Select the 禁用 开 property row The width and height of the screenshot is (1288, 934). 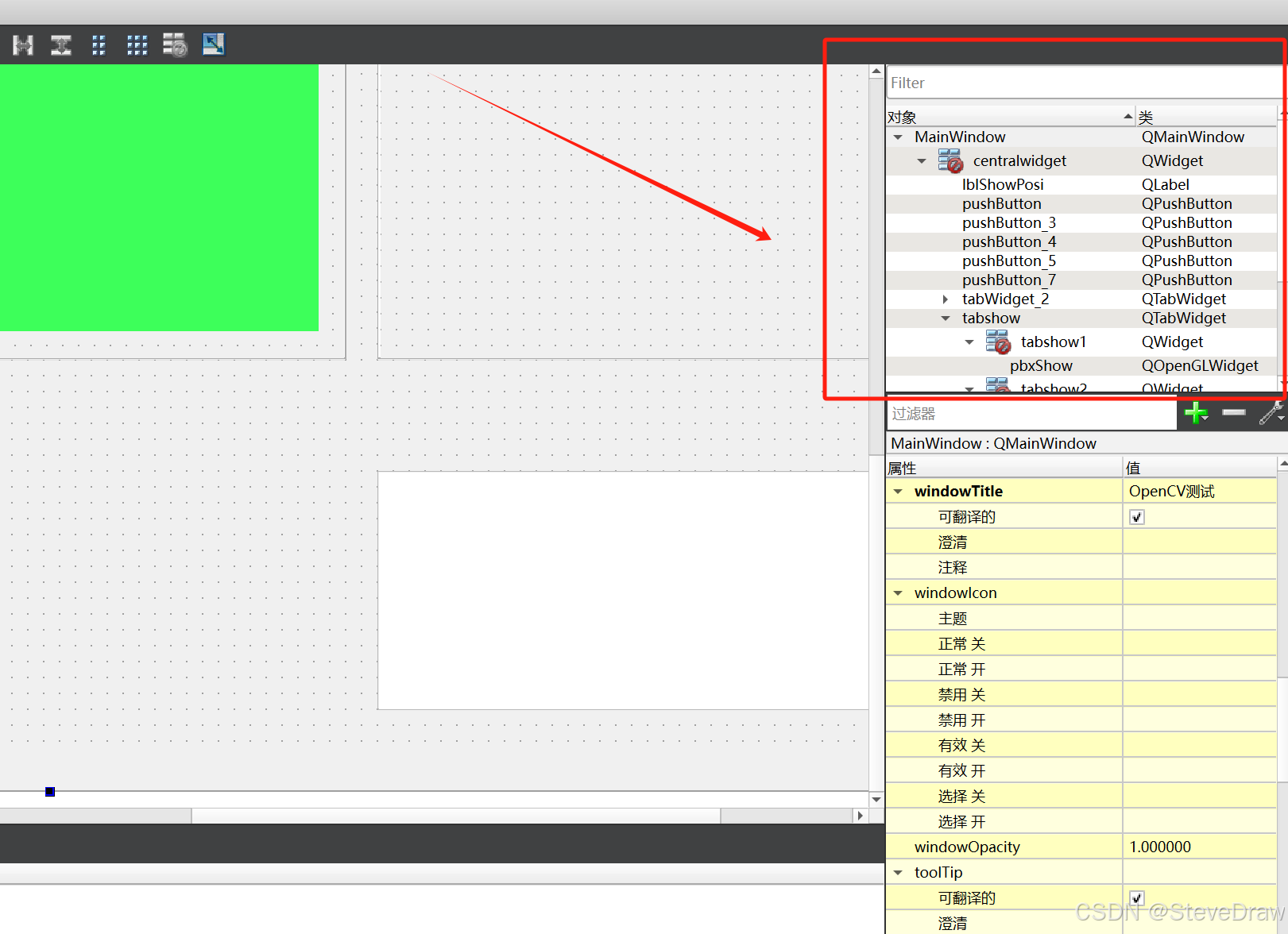point(1081,720)
